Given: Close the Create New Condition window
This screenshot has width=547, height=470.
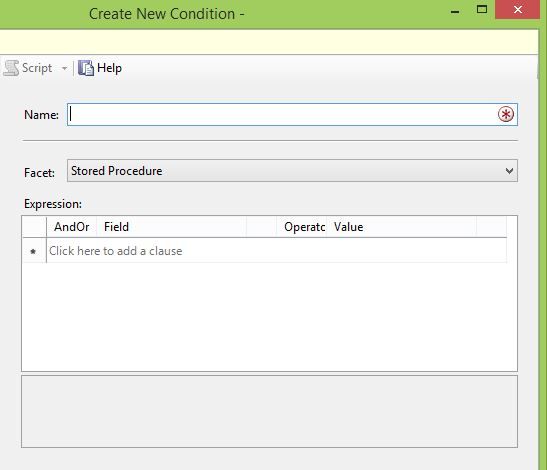Looking at the screenshot, I should point(518,10).
